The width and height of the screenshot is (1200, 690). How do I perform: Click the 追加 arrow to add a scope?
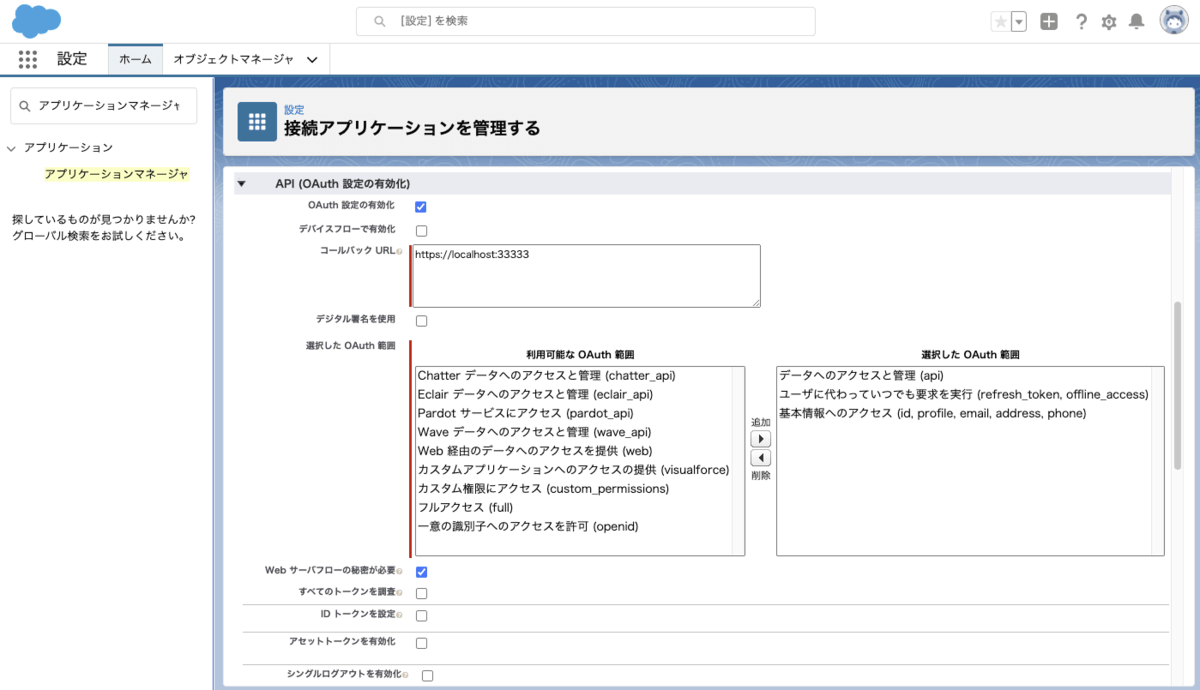pyautogui.click(x=761, y=438)
